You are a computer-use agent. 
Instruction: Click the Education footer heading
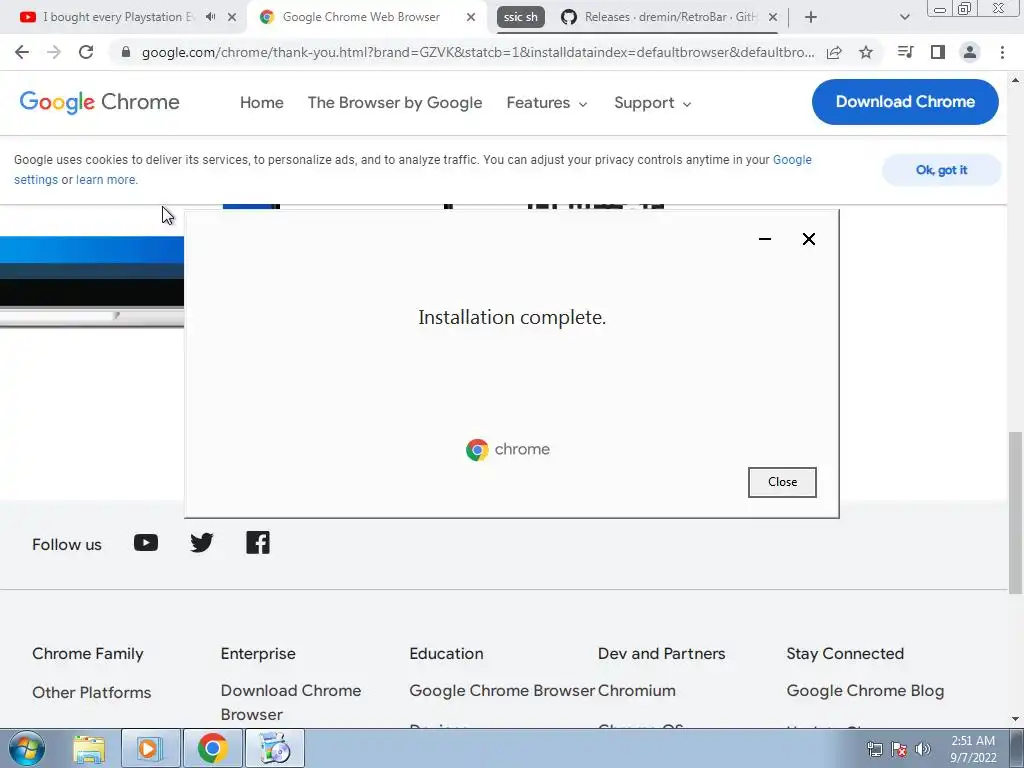point(446,654)
